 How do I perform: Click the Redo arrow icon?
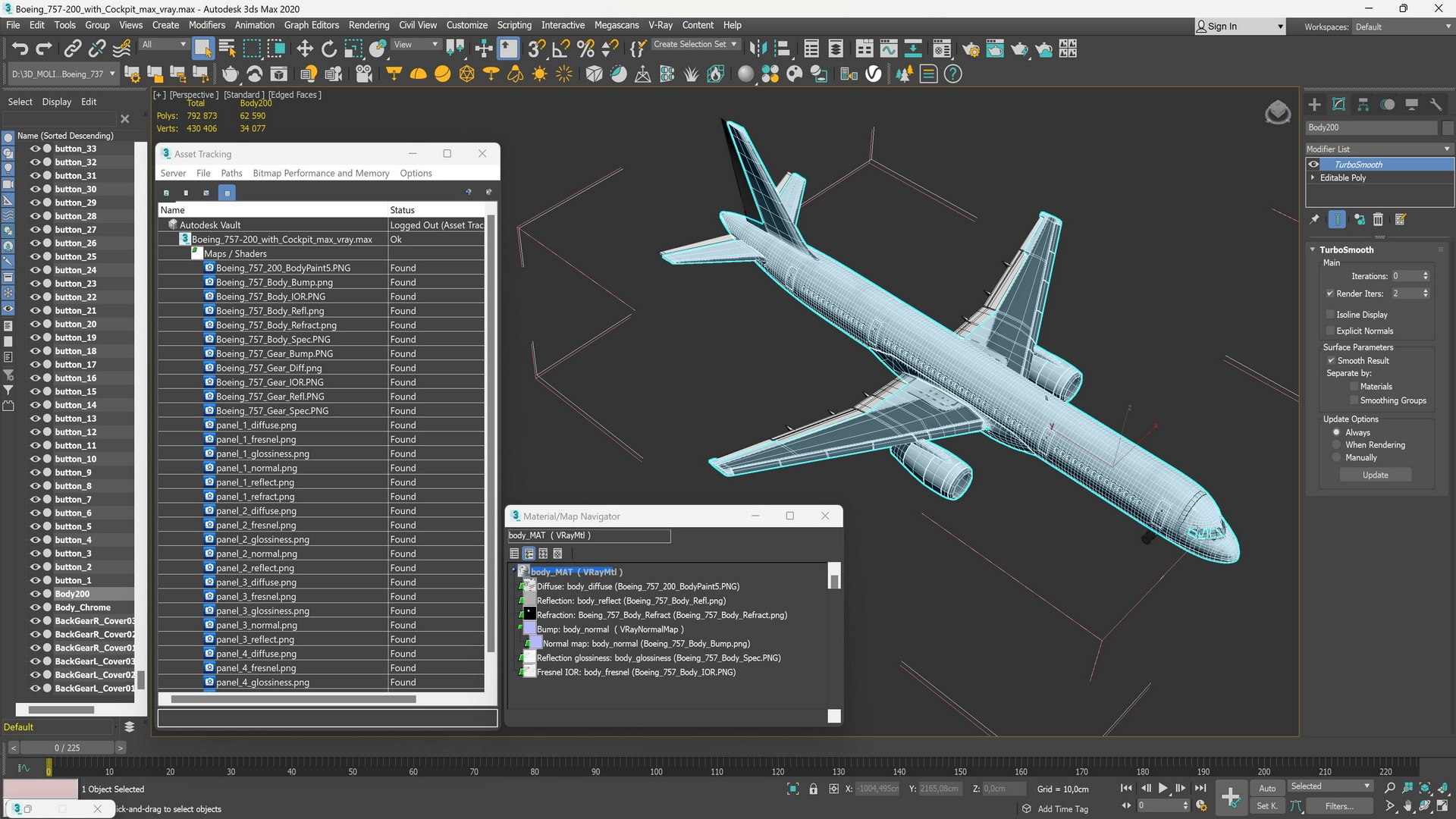44,49
